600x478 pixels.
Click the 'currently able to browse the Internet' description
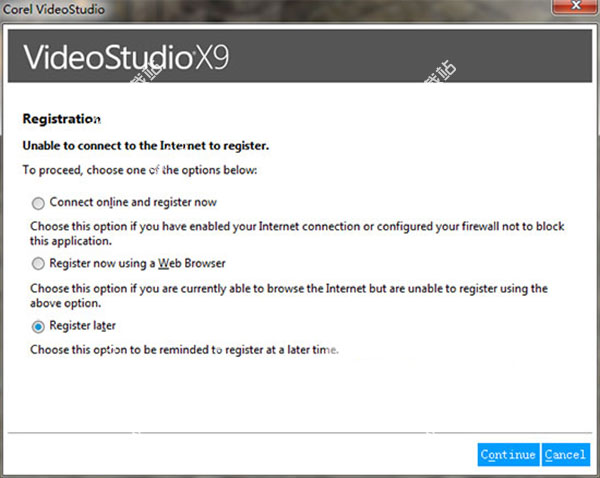(x=289, y=296)
